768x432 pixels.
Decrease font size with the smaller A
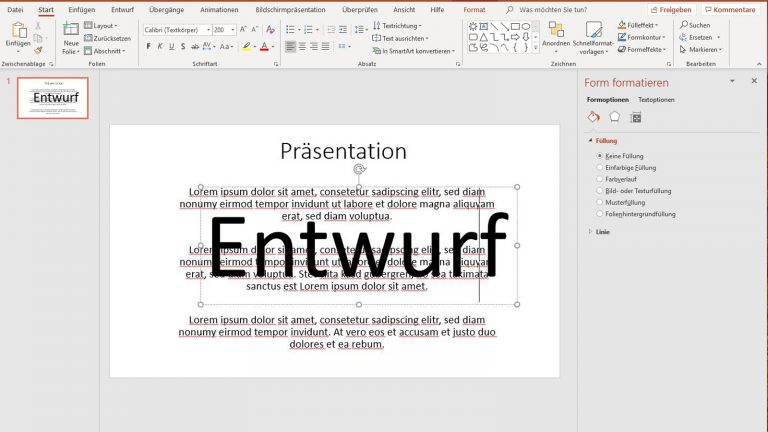point(255,30)
